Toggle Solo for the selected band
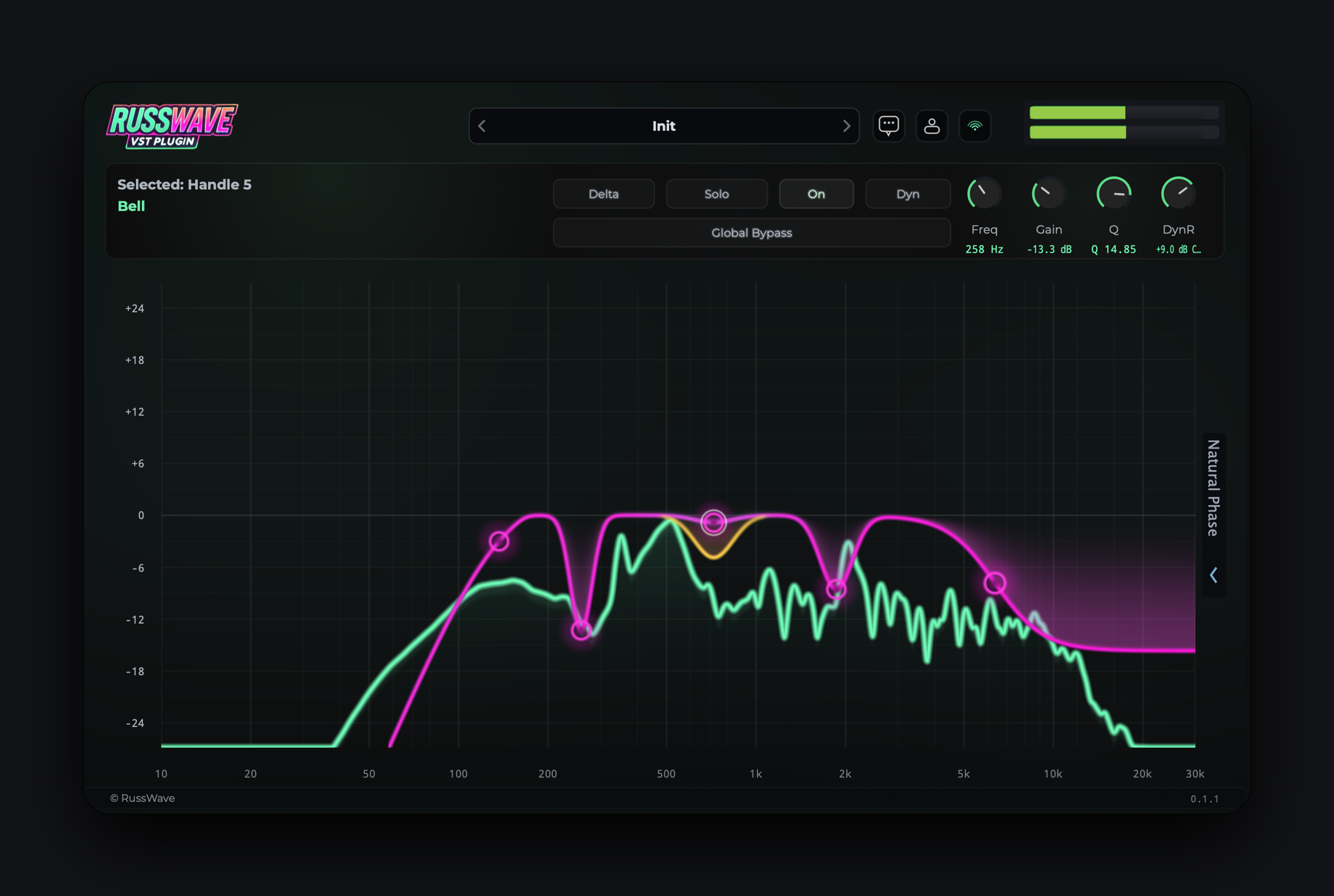The height and width of the screenshot is (896, 1334). click(x=716, y=194)
